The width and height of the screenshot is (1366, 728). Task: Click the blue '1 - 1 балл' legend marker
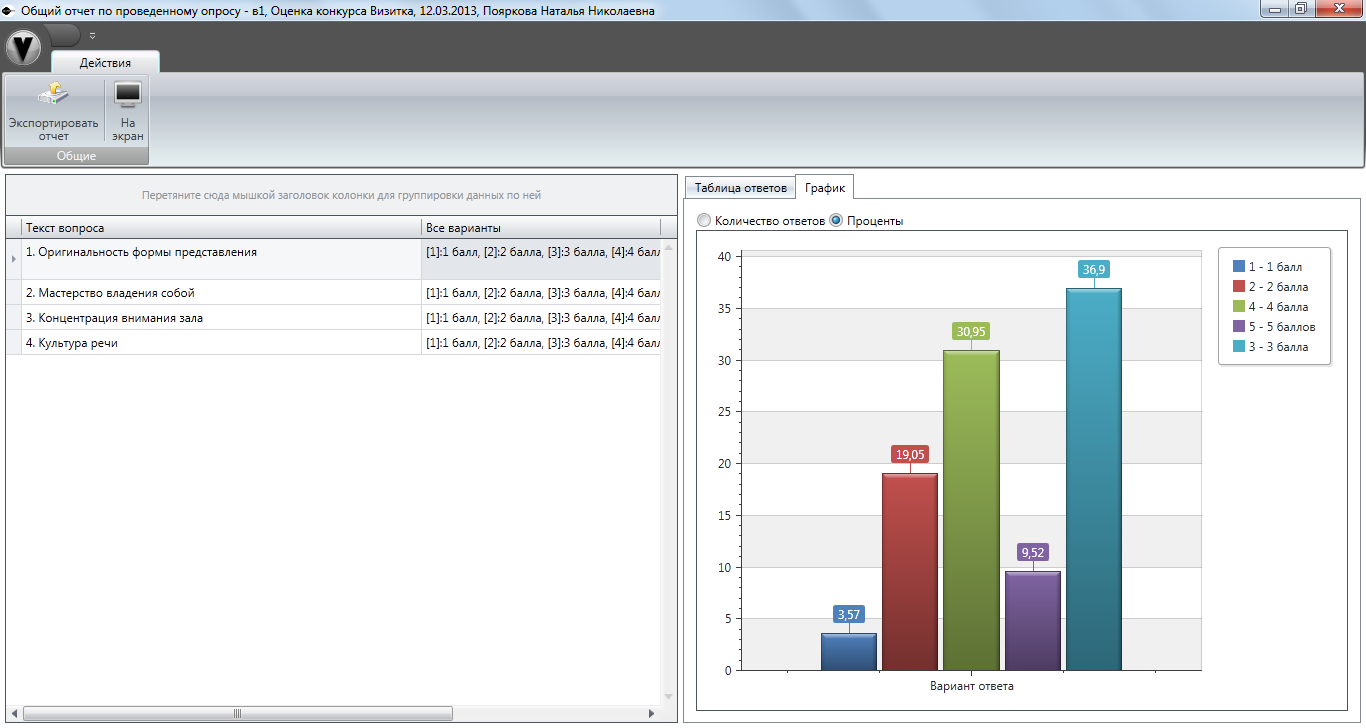coord(1239,267)
